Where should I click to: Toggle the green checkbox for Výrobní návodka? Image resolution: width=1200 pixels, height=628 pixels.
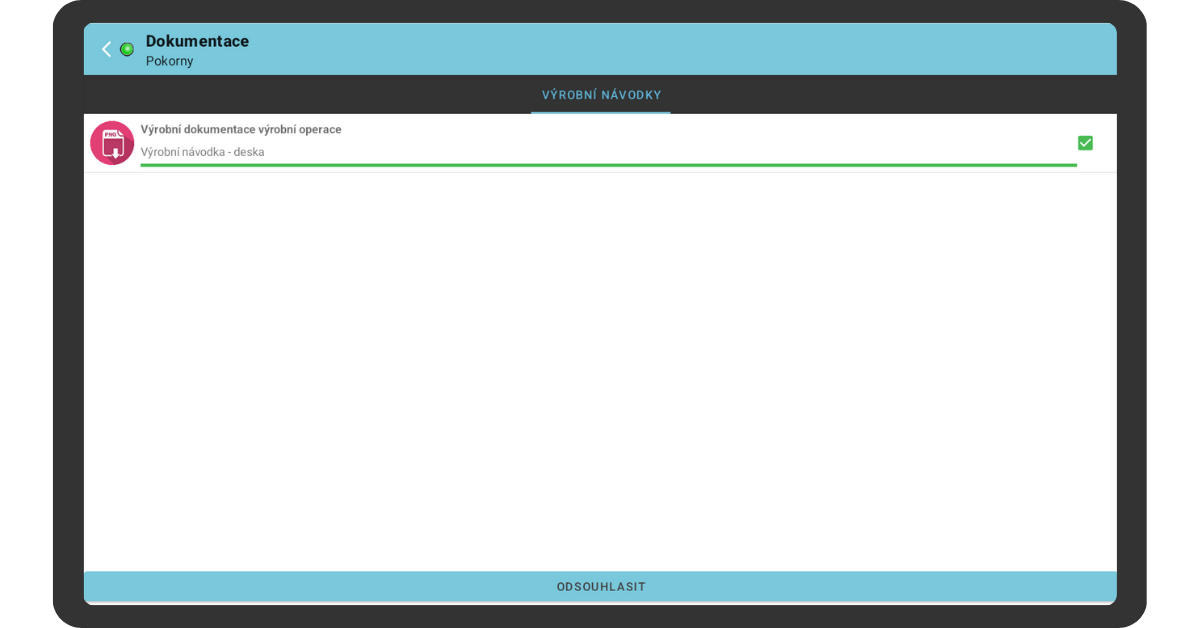pos(1085,143)
